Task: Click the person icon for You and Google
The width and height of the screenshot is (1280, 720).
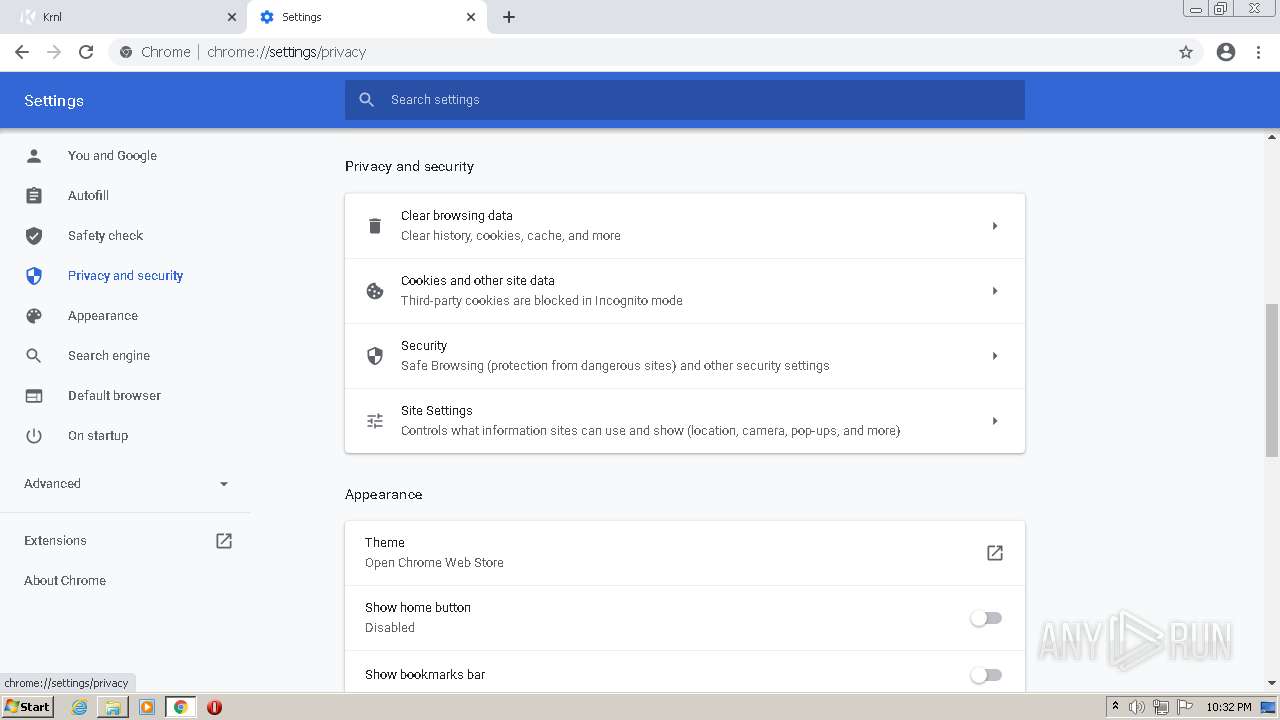Action: [x=34, y=156]
